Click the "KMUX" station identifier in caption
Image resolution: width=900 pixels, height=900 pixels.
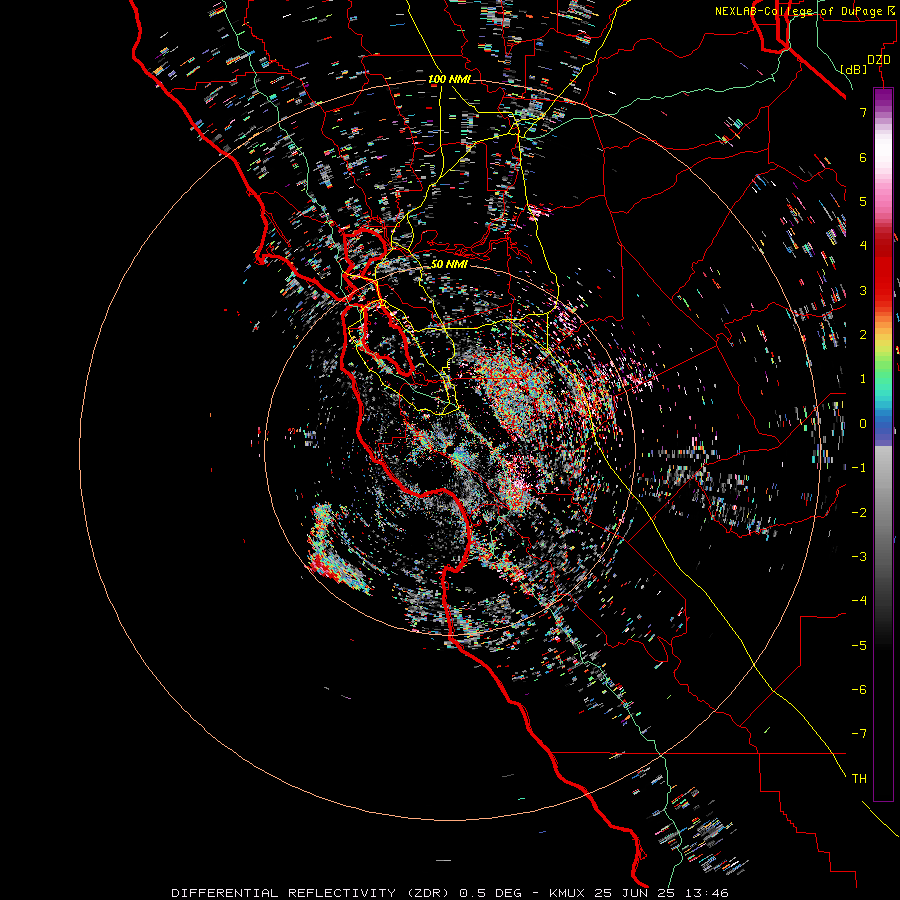pyautogui.click(x=567, y=893)
